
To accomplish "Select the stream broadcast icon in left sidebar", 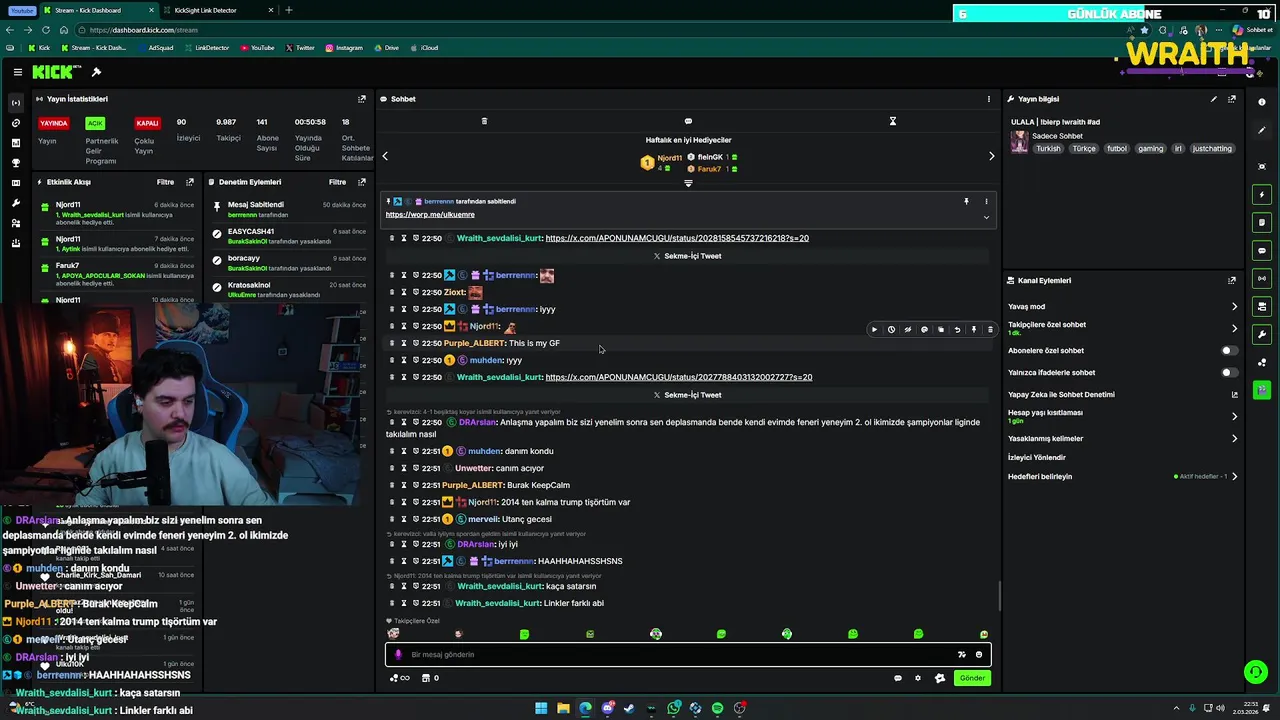I will coord(15,103).
